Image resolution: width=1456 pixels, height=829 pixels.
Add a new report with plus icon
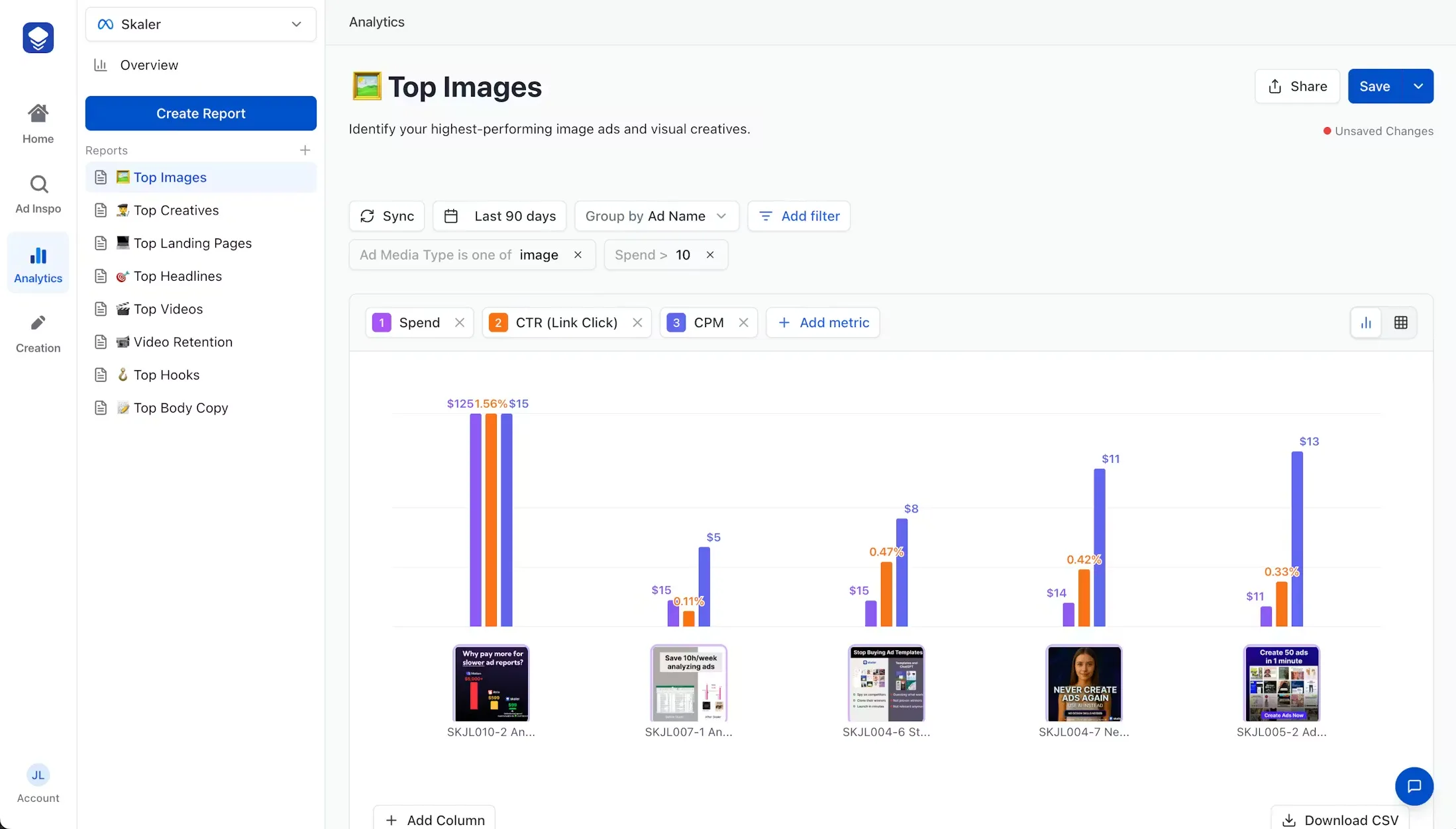click(x=305, y=150)
